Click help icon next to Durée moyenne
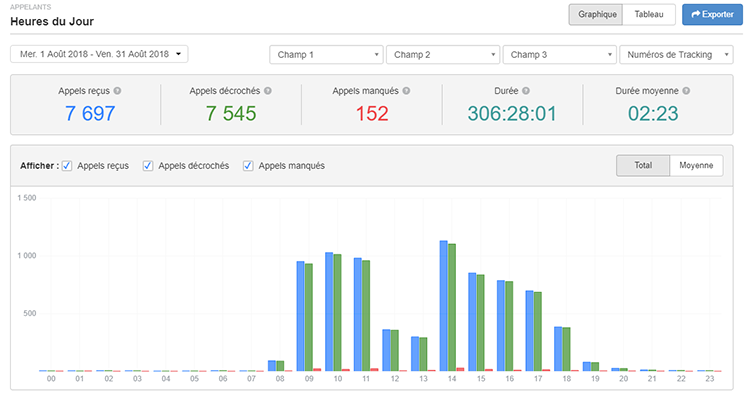Viewport: 750px width, 401px height. pyautogui.click(x=686, y=91)
